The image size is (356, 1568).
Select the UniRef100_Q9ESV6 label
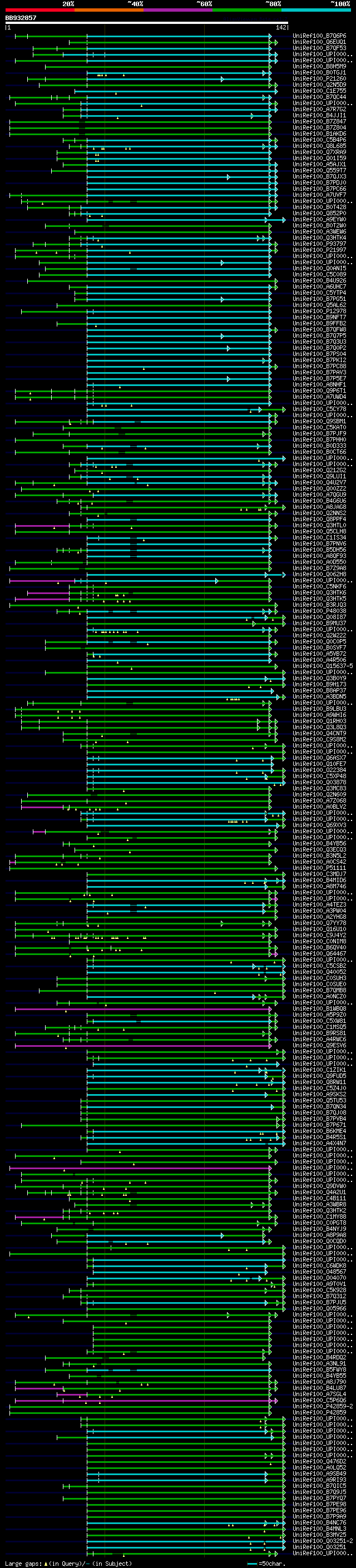coord(319,1046)
